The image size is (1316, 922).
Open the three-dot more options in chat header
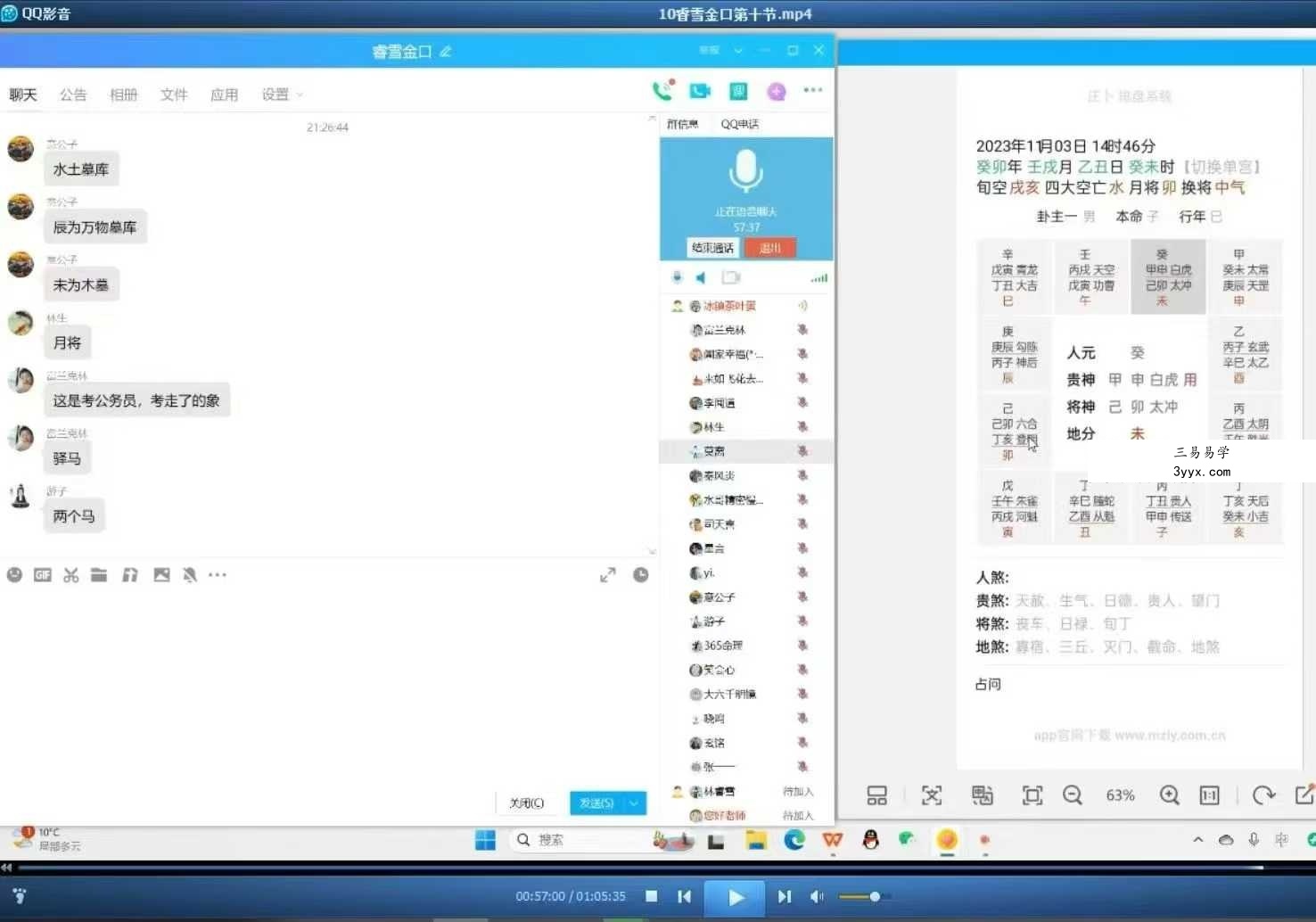813,90
